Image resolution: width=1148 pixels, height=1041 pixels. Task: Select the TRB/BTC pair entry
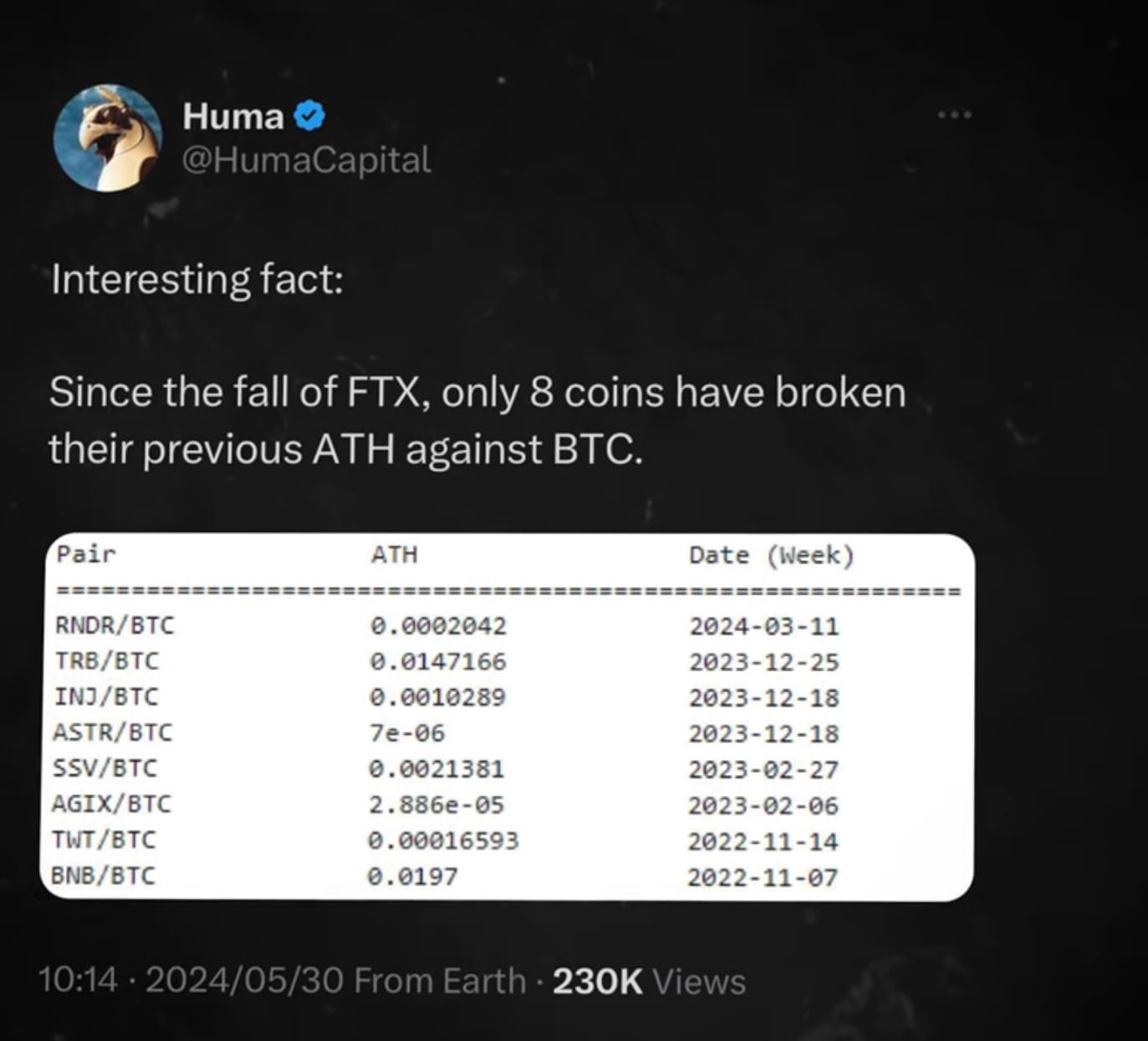[x=106, y=661]
